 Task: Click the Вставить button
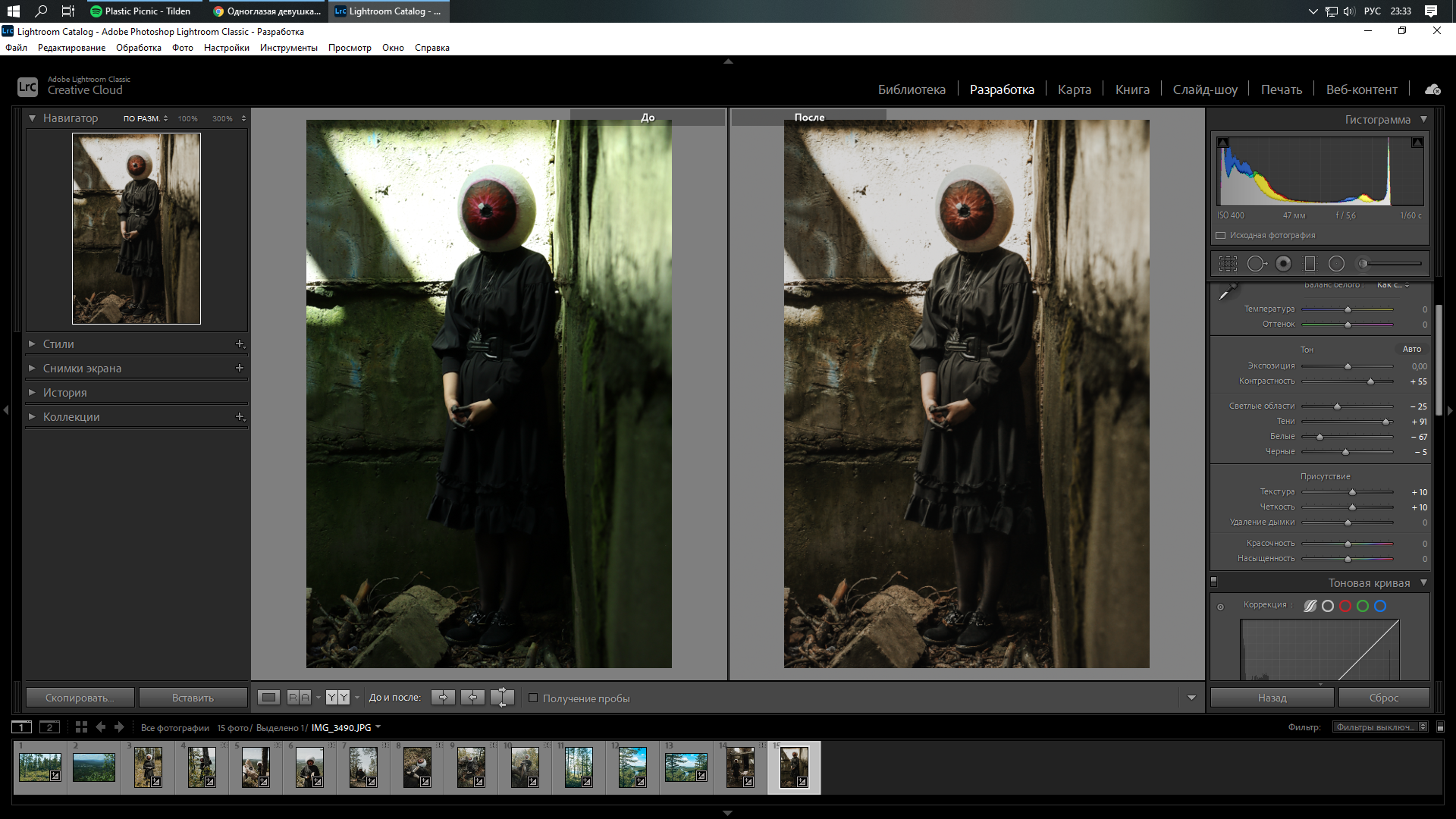(x=193, y=698)
